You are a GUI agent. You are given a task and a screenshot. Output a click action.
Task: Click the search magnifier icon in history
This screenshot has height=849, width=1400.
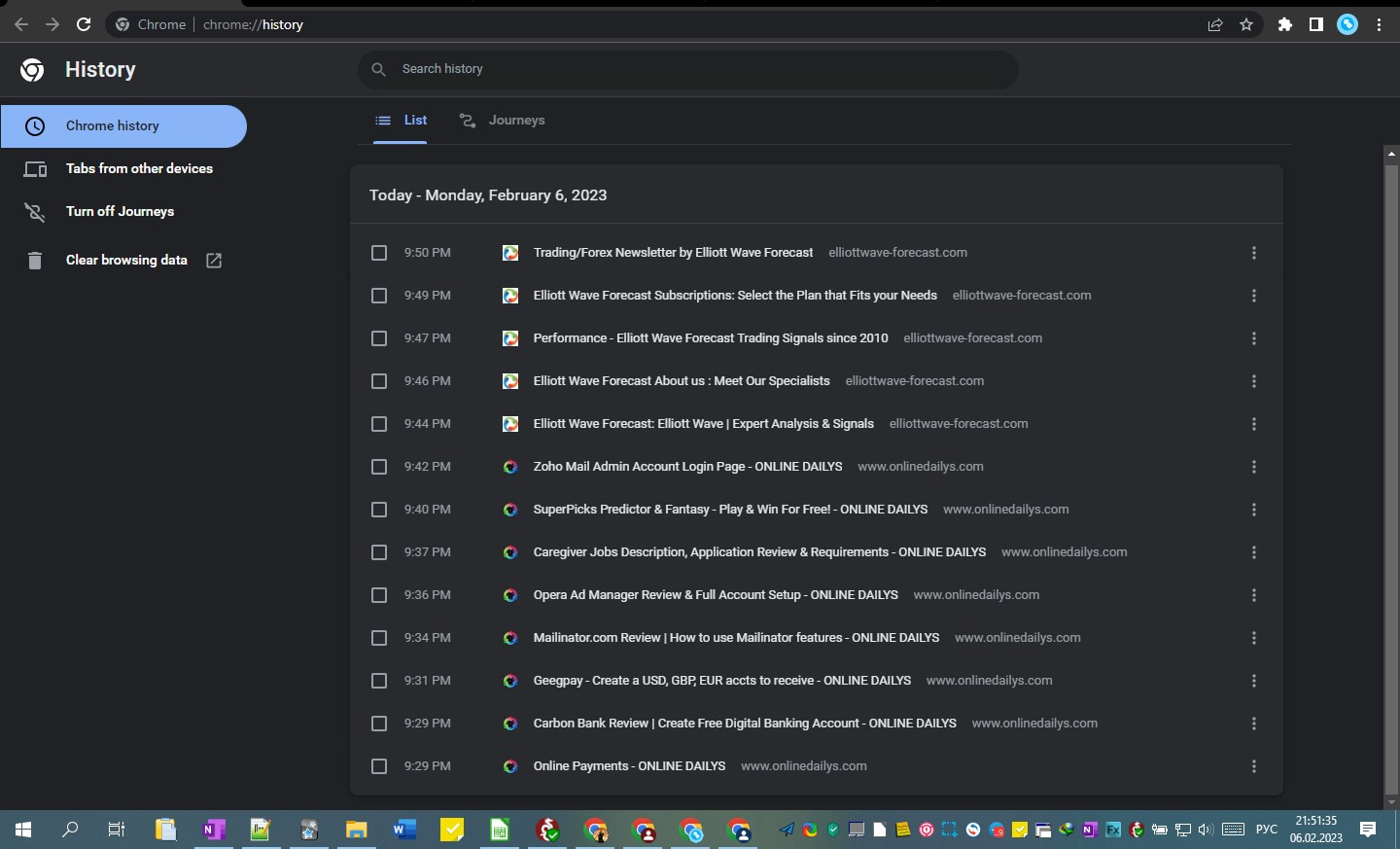click(379, 69)
